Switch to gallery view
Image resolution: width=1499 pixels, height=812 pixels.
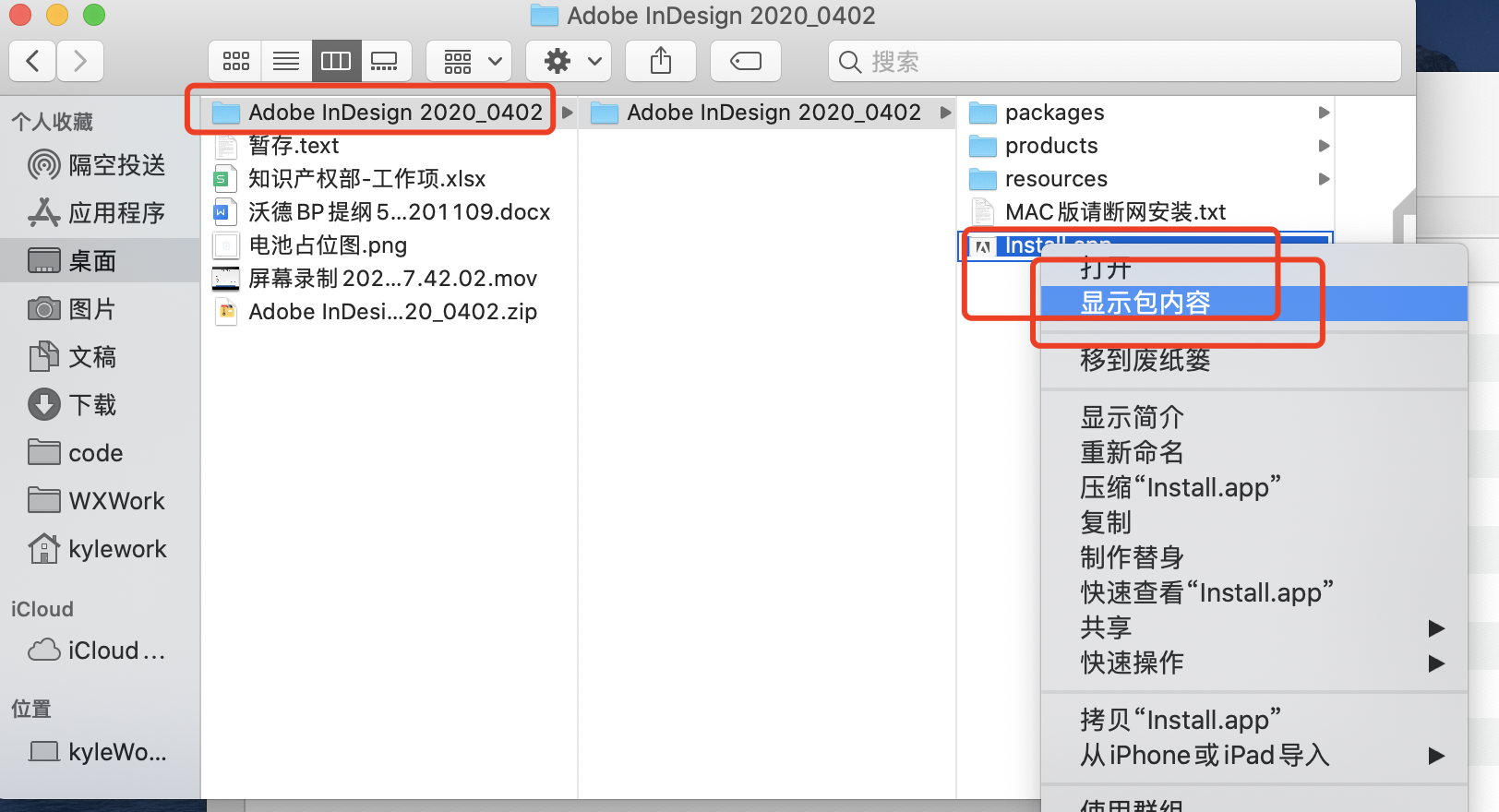coord(385,62)
